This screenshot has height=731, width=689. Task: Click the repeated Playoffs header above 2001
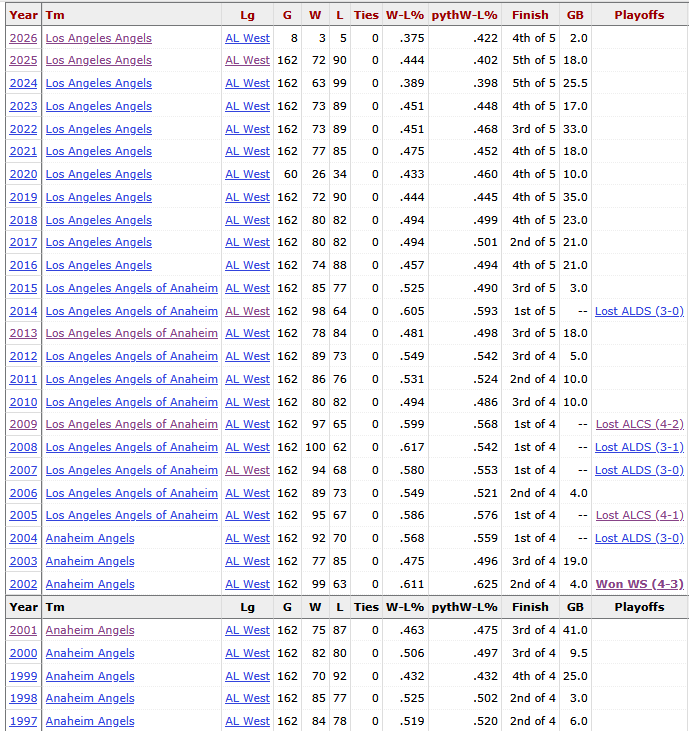[x=639, y=607]
